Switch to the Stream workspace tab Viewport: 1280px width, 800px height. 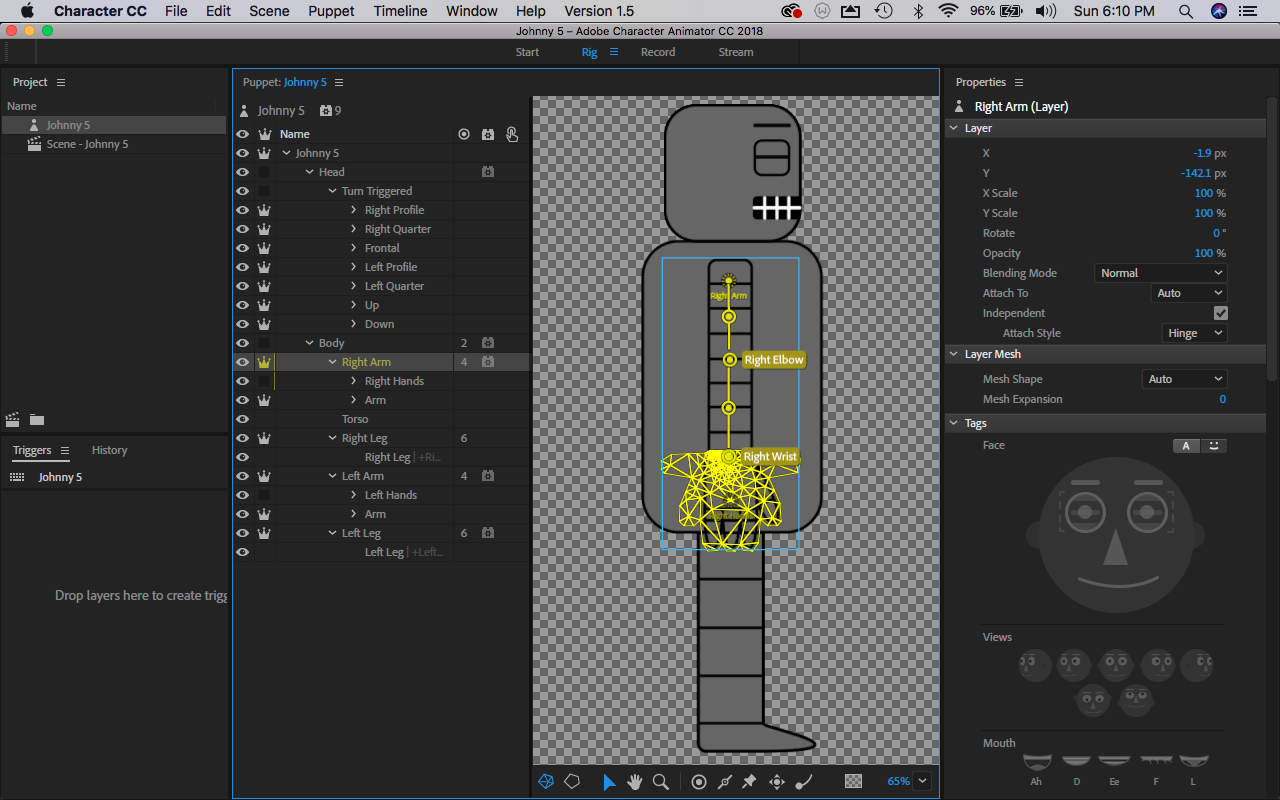point(736,52)
